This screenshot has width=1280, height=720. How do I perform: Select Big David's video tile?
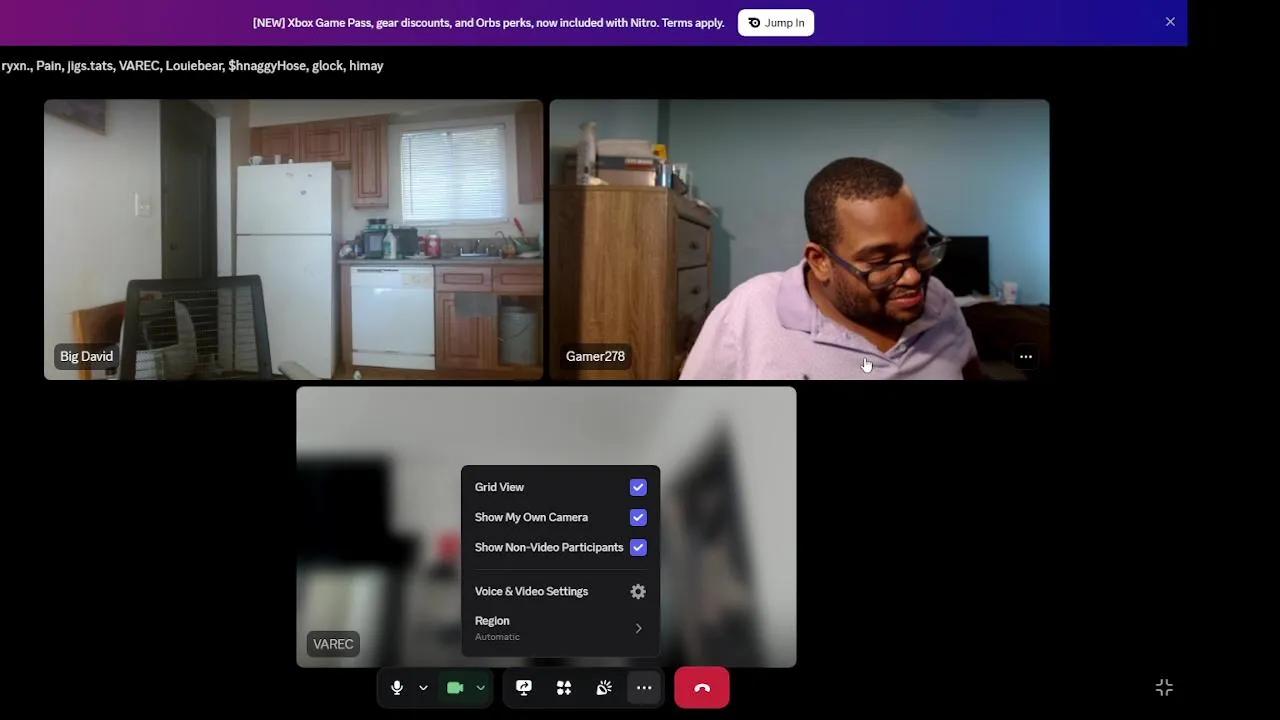pyautogui.click(x=294, y=240)
